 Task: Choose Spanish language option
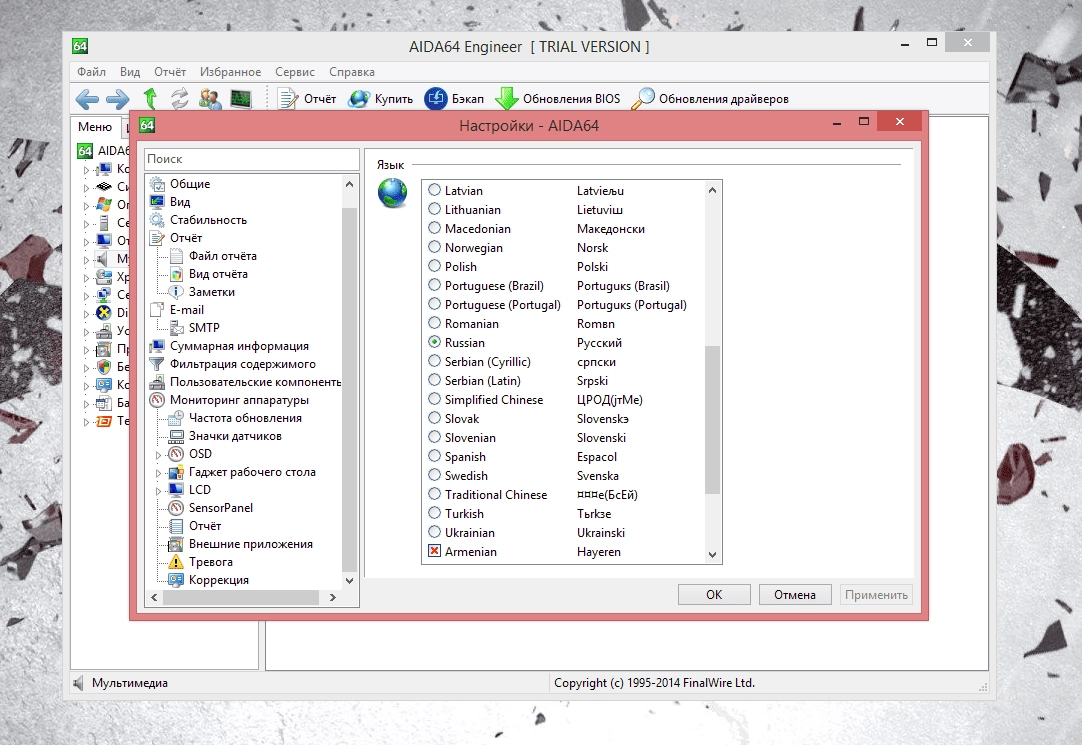[434, 456]
